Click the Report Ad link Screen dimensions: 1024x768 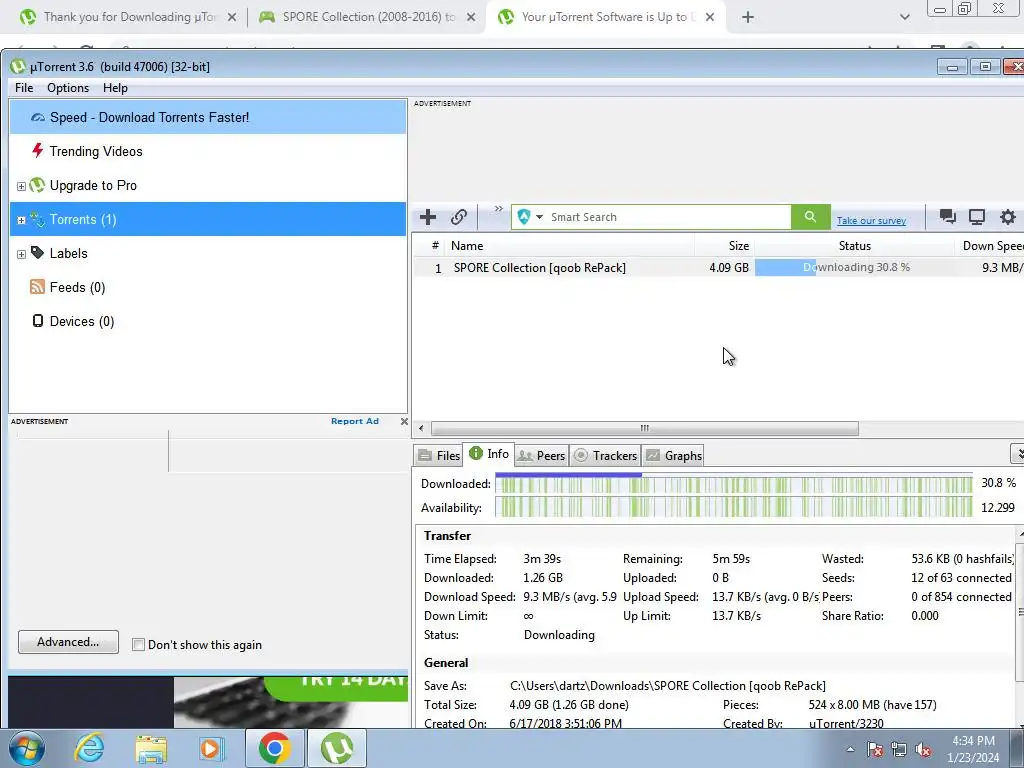[355, 421]
